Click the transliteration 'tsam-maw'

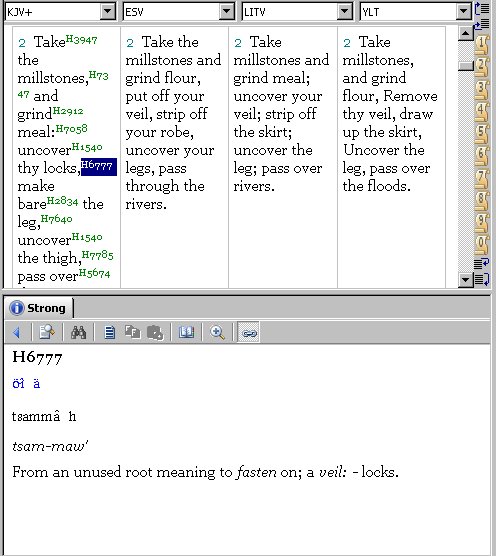point(50,446)
